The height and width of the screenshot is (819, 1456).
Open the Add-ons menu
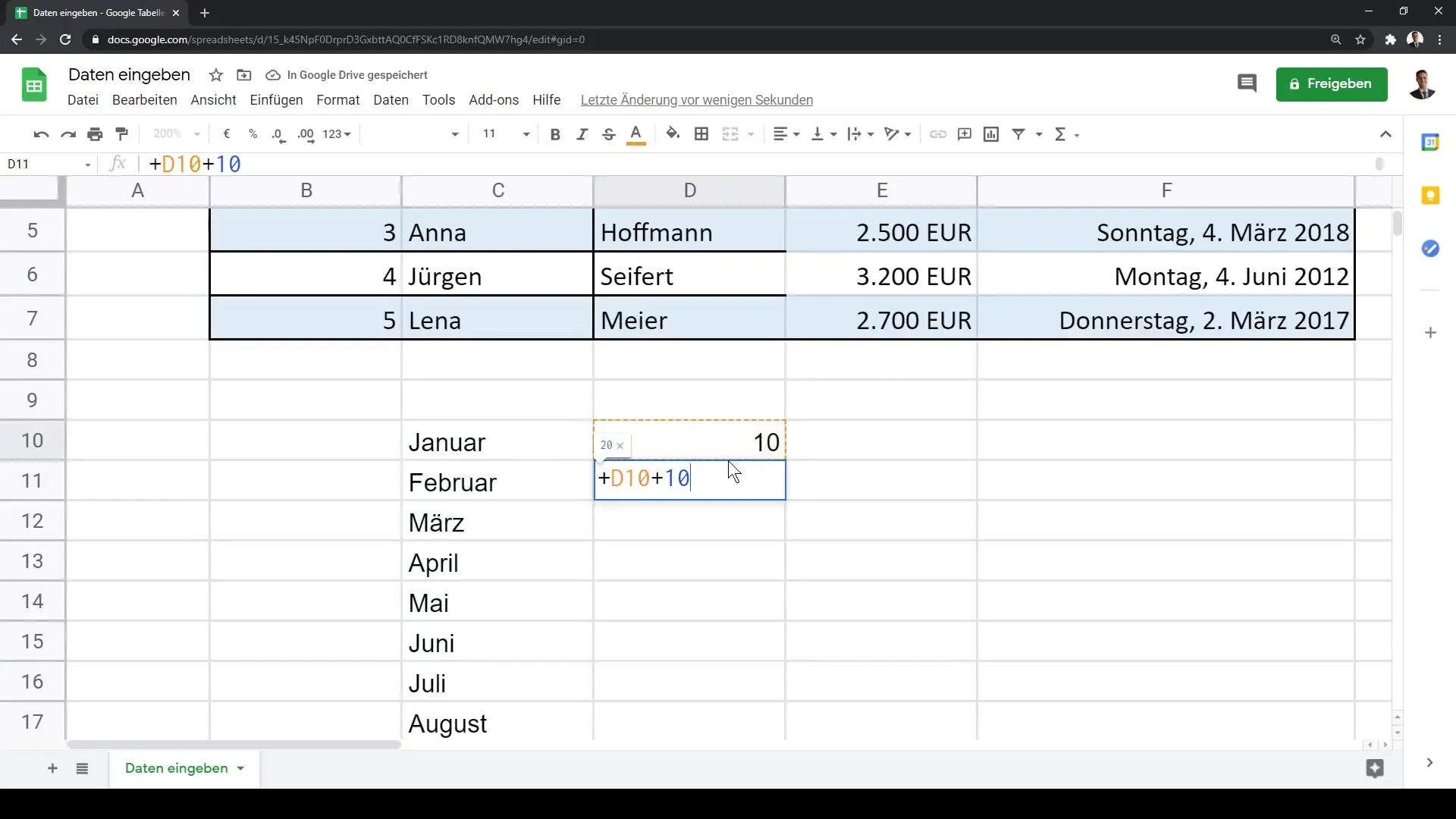(x=494, y=100)
